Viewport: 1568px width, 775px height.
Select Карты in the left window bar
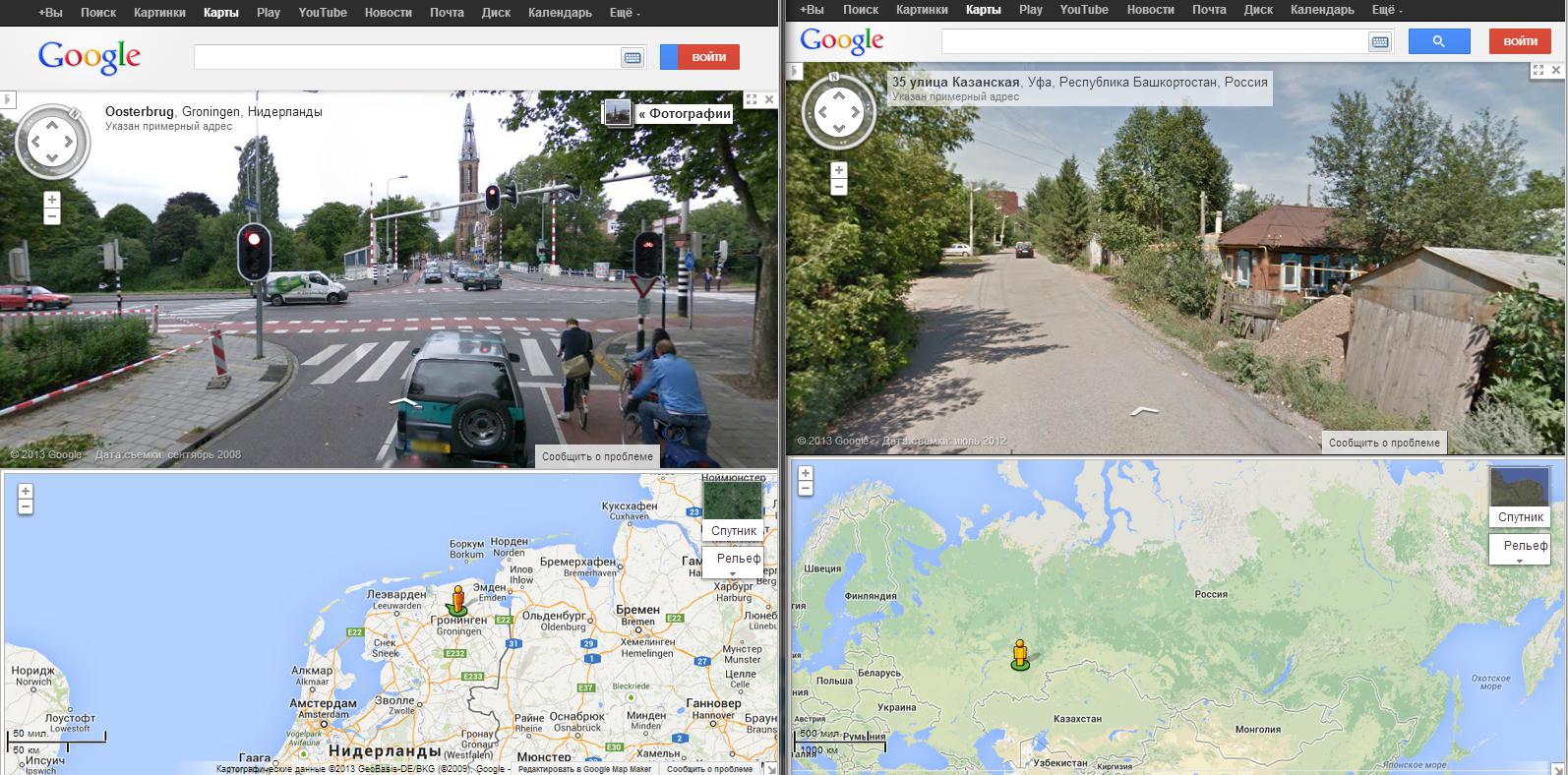(220, 13)
